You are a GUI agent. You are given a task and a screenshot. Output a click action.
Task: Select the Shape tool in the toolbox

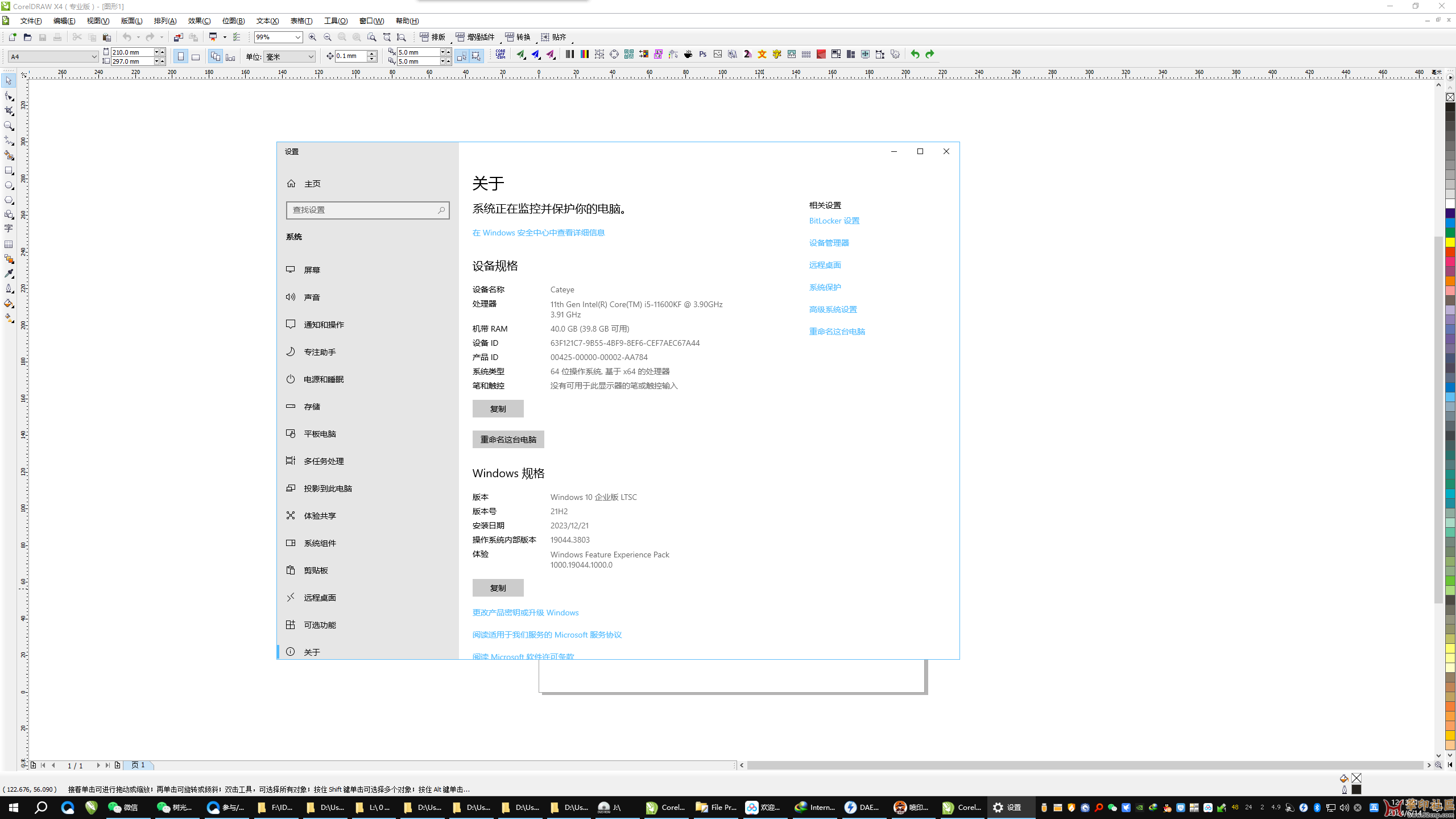coord(9,96)
